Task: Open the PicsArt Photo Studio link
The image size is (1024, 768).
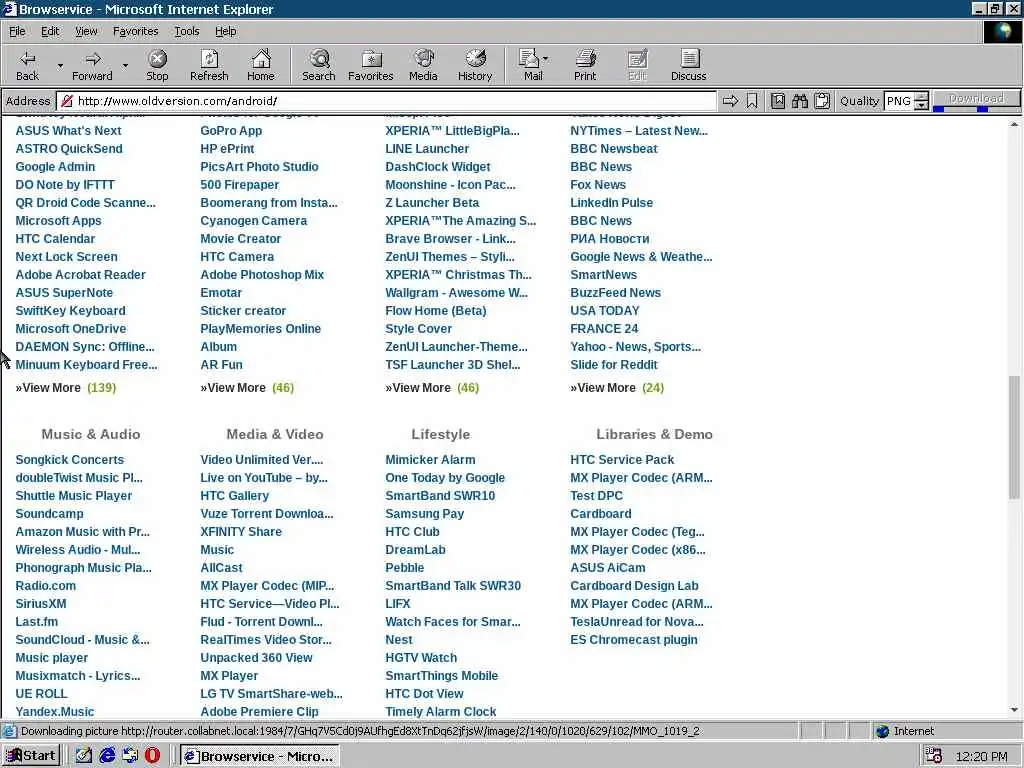Action: 259,167
